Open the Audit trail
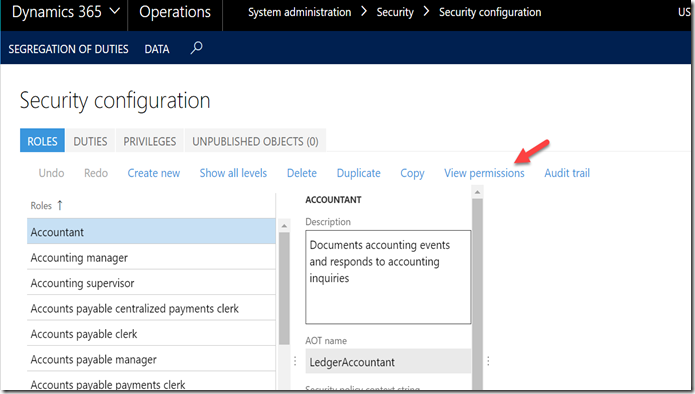Screen dimensions: 695x394 [x=567, y=173]
